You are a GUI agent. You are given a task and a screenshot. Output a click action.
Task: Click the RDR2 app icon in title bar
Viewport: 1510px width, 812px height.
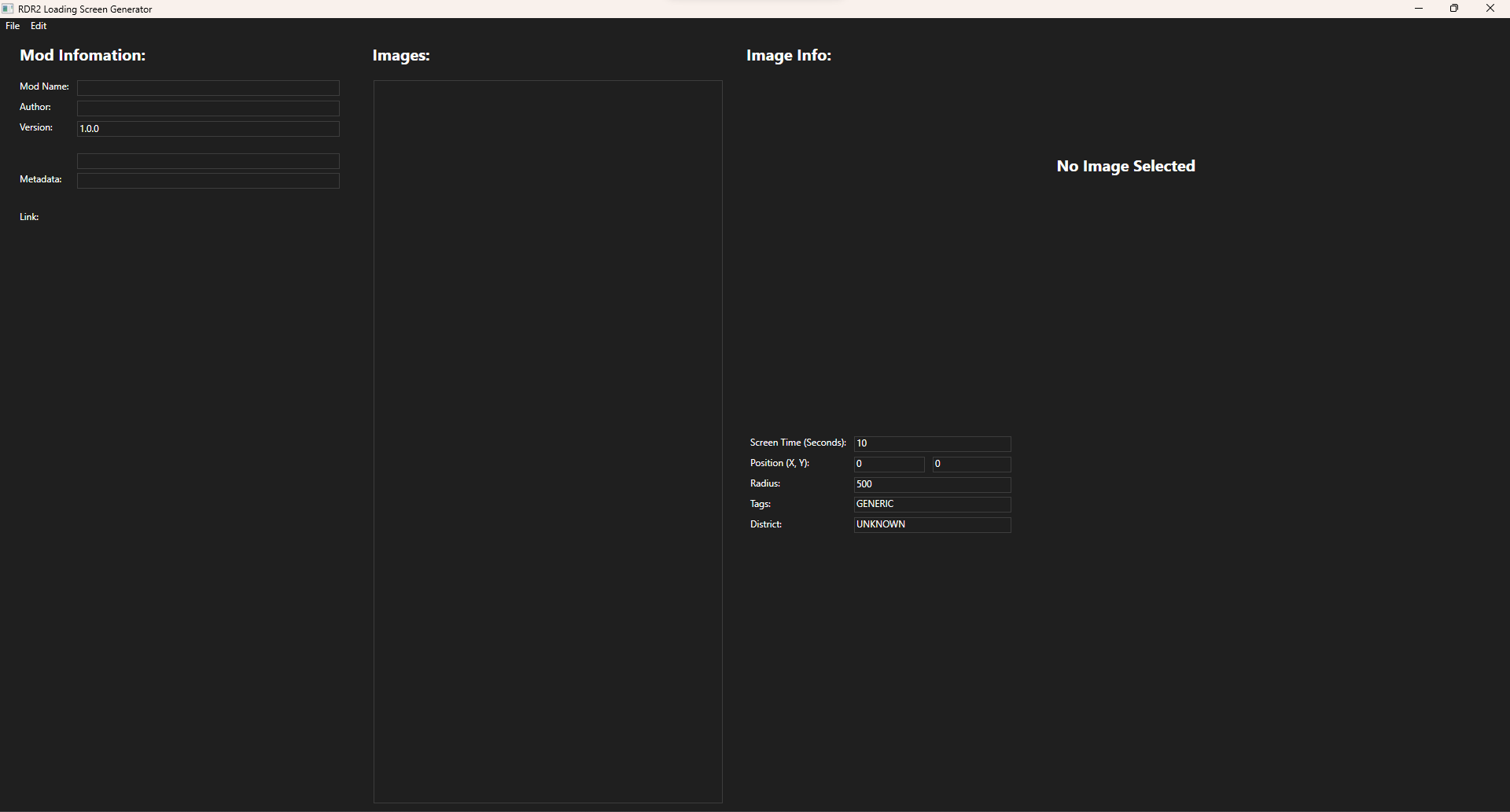pos(8,9)
